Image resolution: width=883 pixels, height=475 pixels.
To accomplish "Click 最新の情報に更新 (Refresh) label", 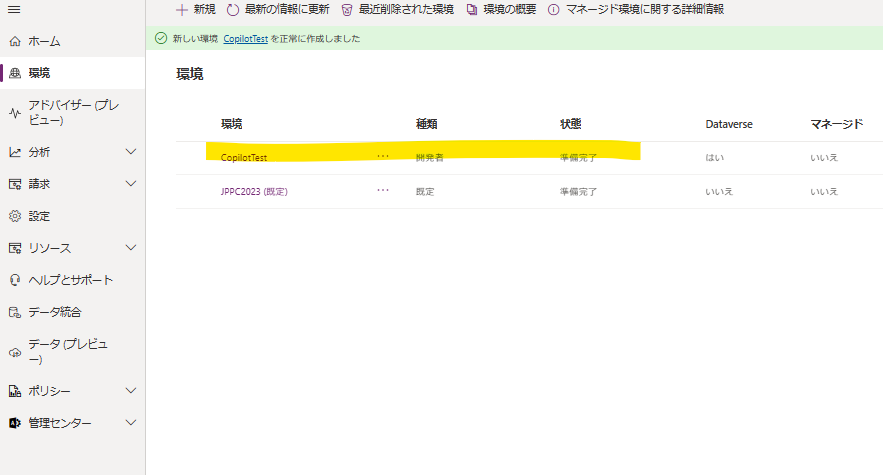I will pyautogui.click(x=287, y=10).
